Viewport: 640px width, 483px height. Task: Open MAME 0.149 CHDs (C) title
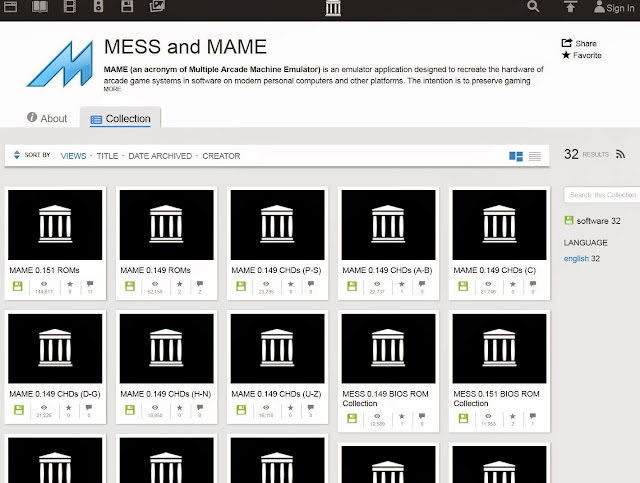(495, 270)
